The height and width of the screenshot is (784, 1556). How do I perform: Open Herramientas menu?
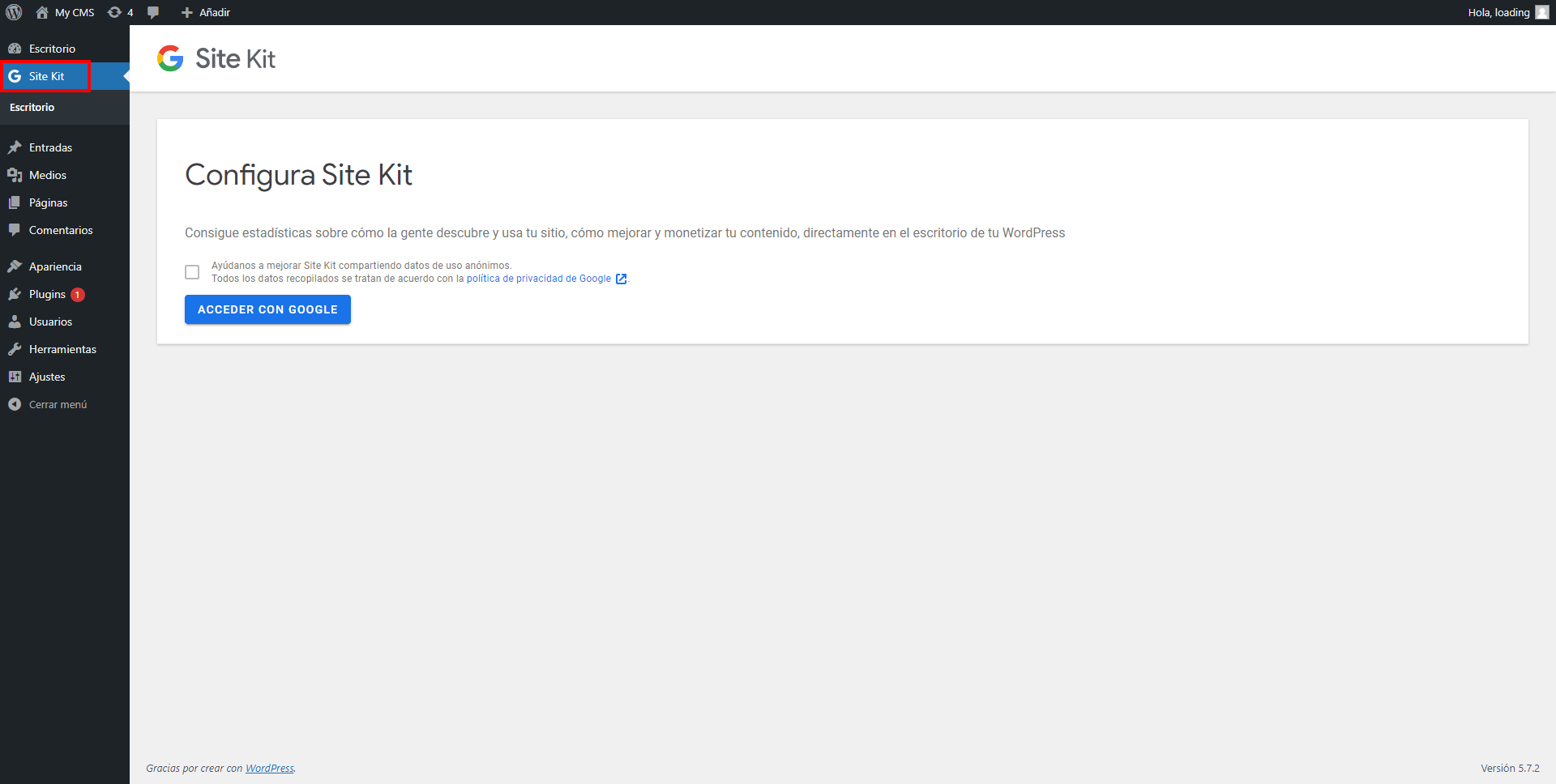pyautogui.click(x=65, y=349)
